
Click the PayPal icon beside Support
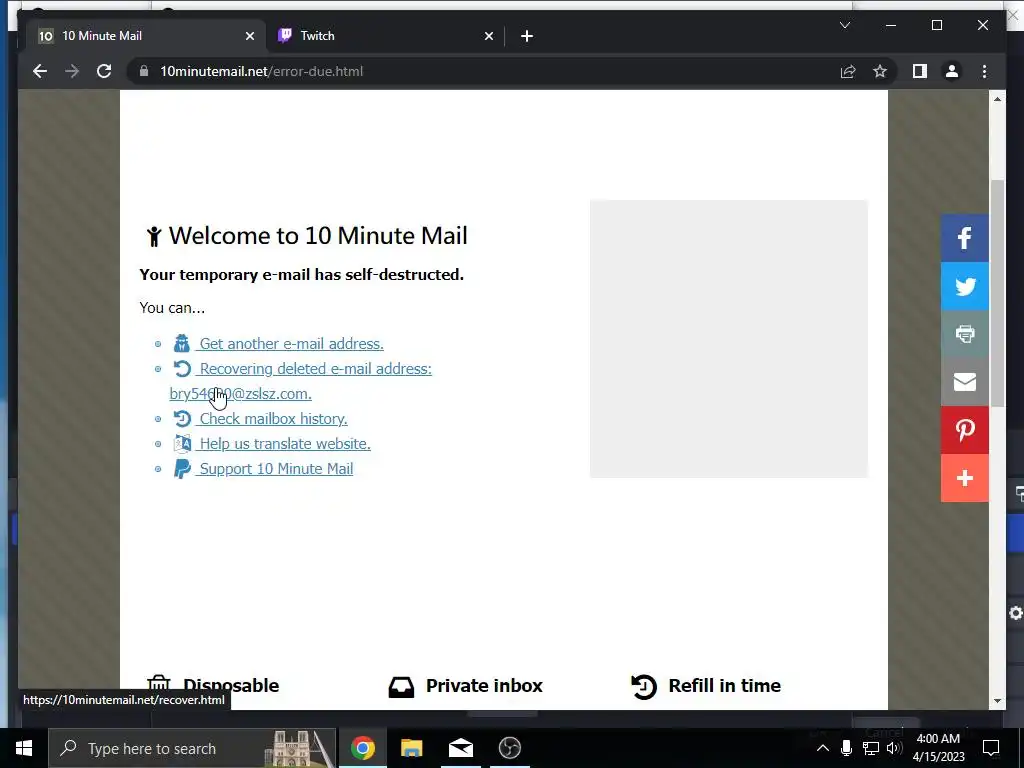click(x=182, y=469)
